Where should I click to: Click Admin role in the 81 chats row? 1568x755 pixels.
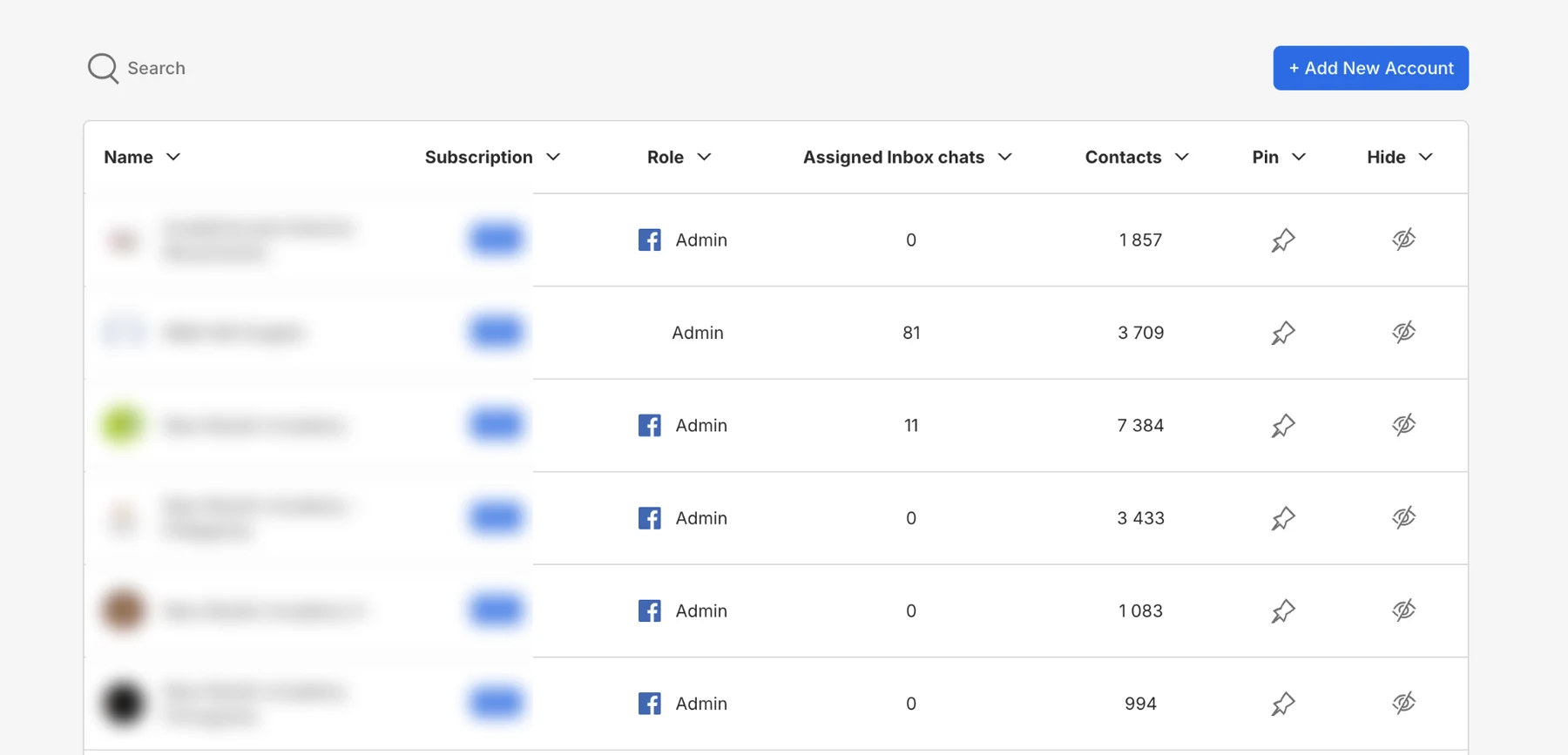698,333
